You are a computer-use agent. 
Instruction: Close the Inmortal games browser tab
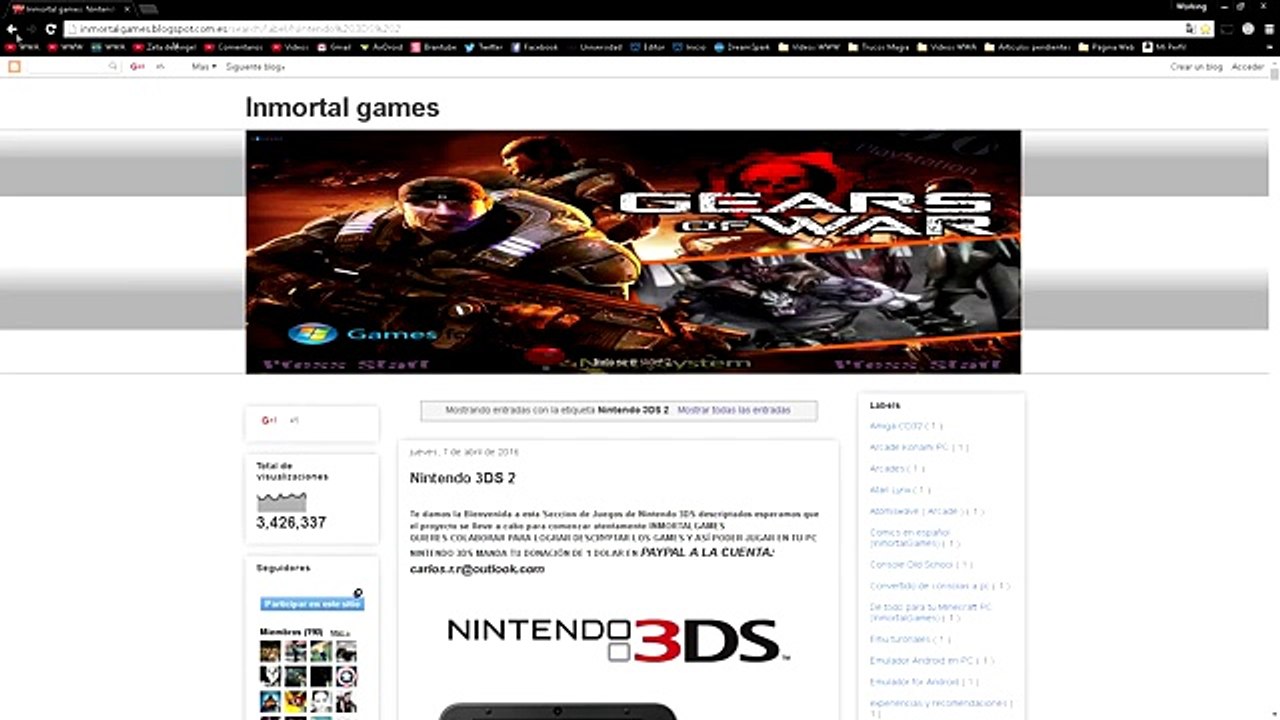(127, 8)
